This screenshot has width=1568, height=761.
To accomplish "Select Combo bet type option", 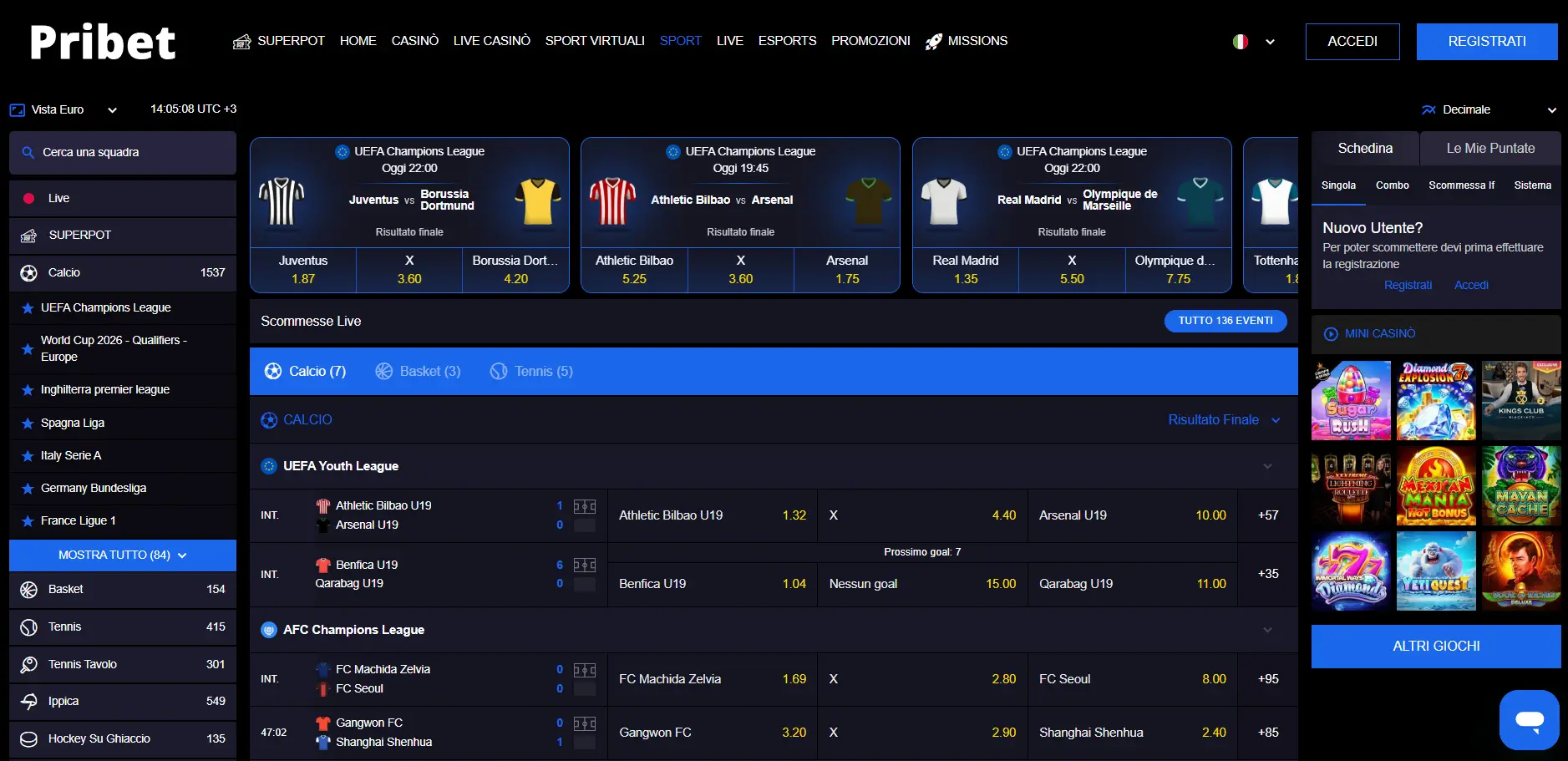I will click(1392, 185).
